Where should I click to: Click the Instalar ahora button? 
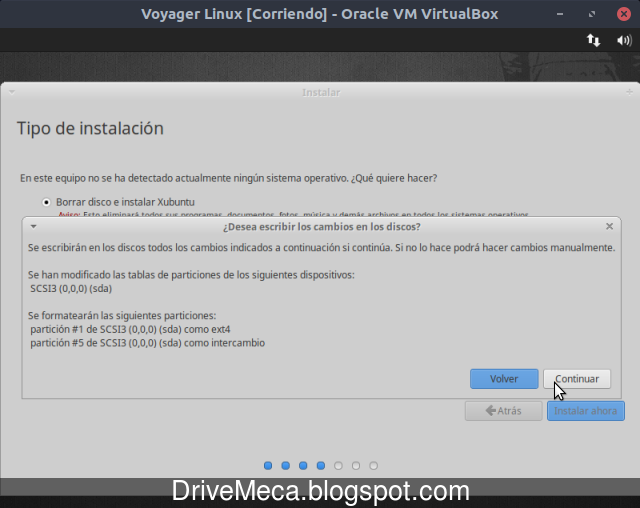pyautogui.click(x=586, y=410)
